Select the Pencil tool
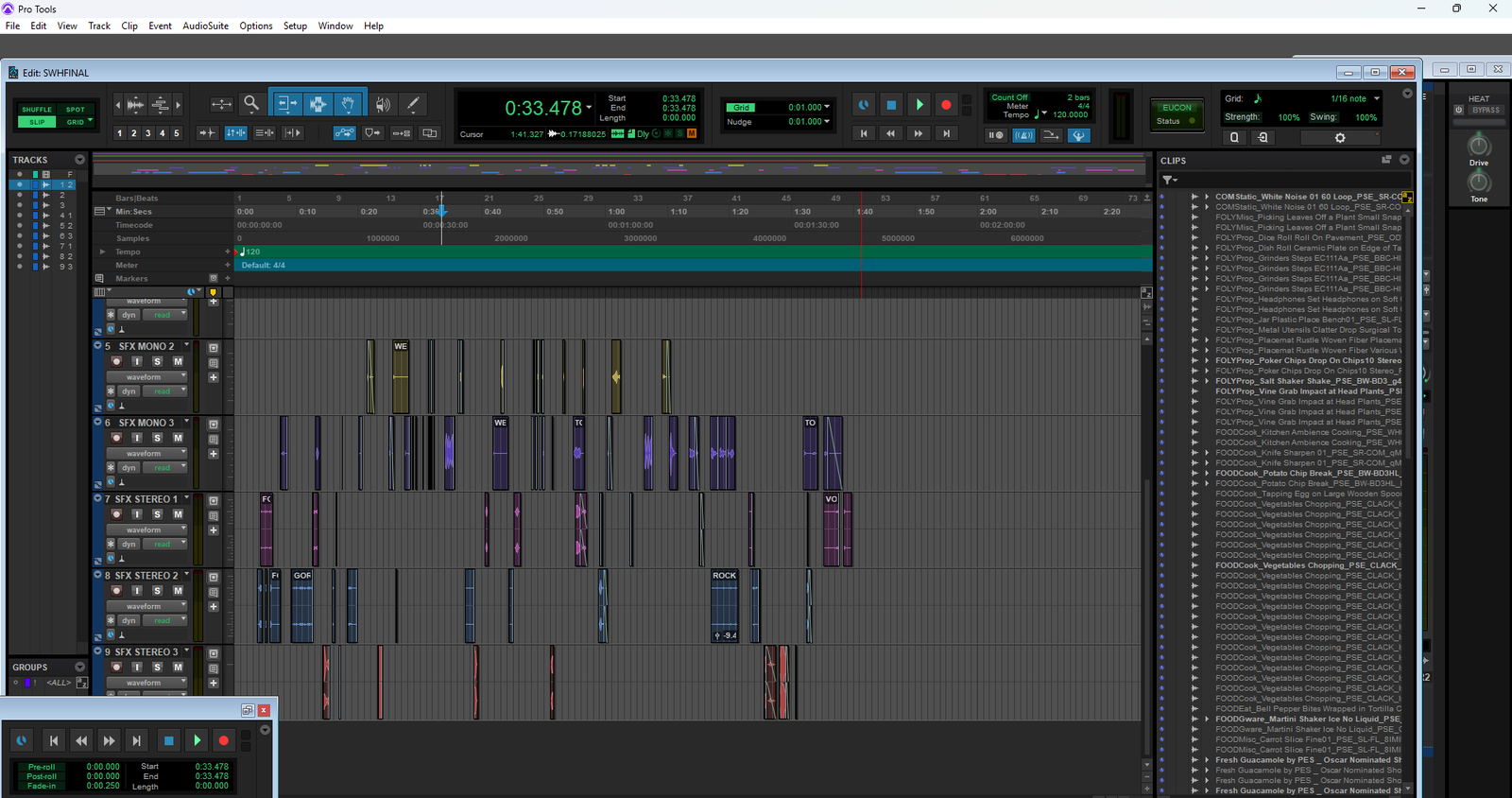This screenshot has width=1512, height=798. point(413,104)
